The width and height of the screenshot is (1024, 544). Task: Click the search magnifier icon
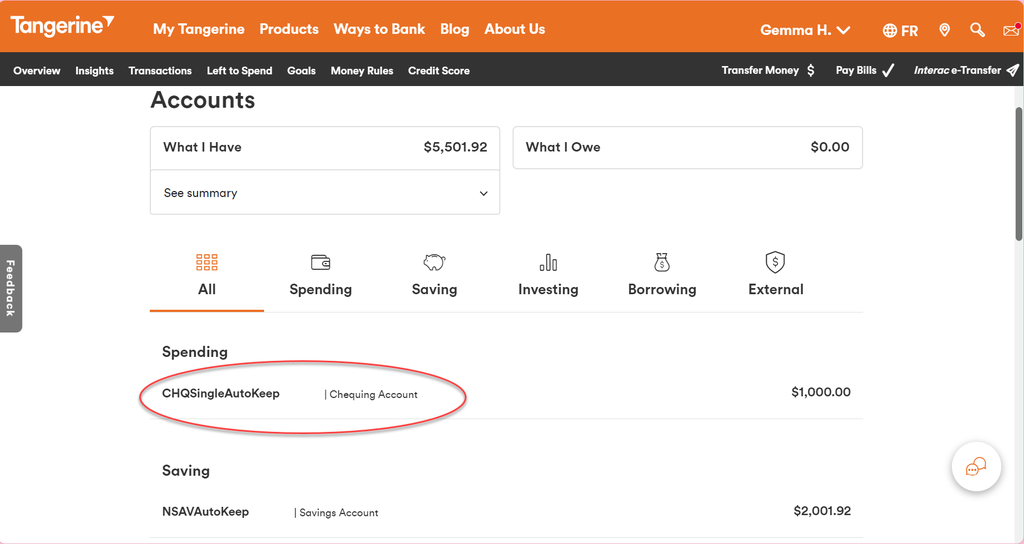(x=977, y=30)
